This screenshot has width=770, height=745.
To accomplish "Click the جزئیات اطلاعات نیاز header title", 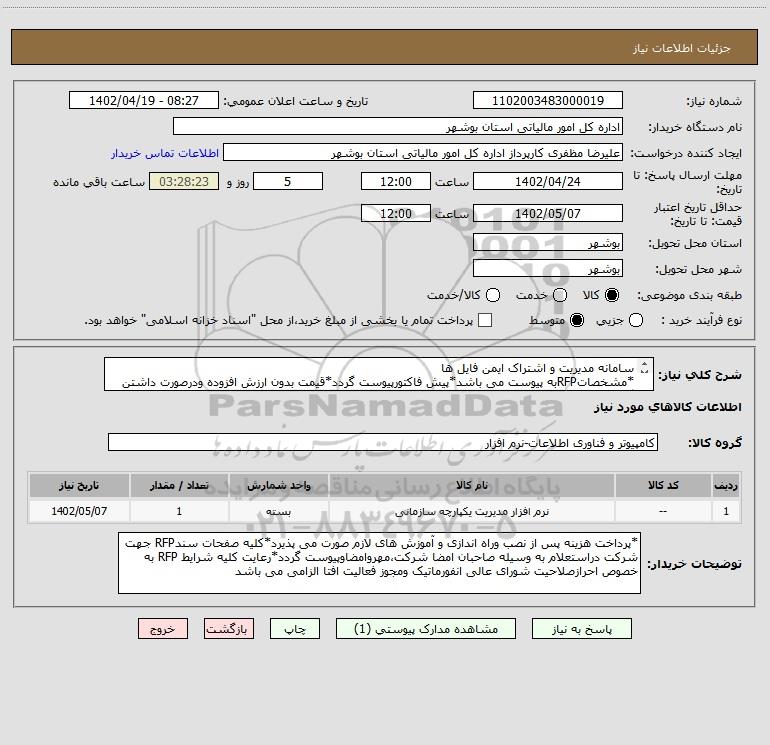I will pos(682,48).
